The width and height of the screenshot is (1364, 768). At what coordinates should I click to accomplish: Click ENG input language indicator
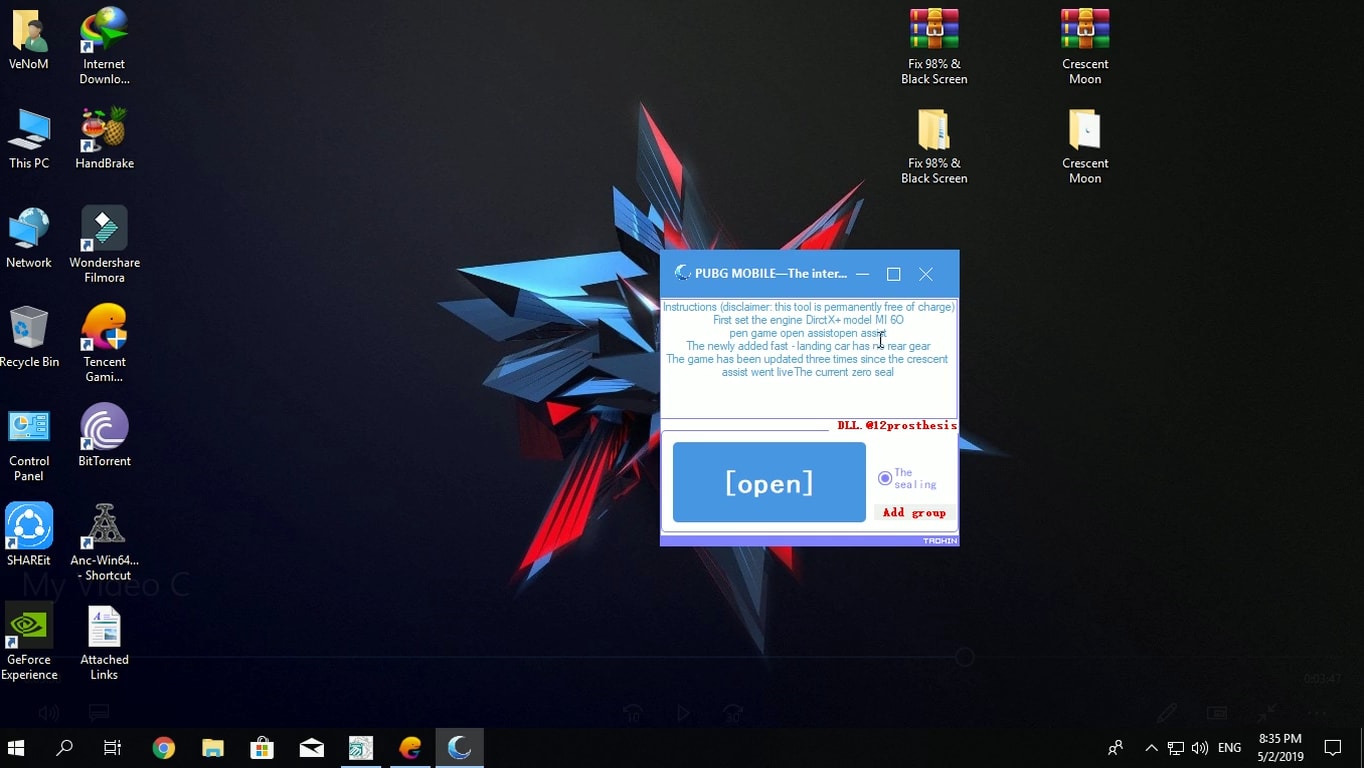click(x=1230, y=748)
